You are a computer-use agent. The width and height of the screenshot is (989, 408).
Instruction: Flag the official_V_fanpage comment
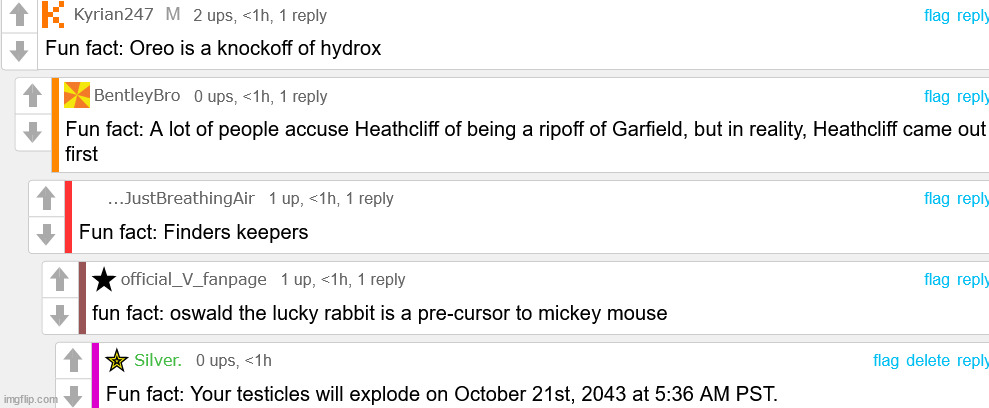pos(937,280)
